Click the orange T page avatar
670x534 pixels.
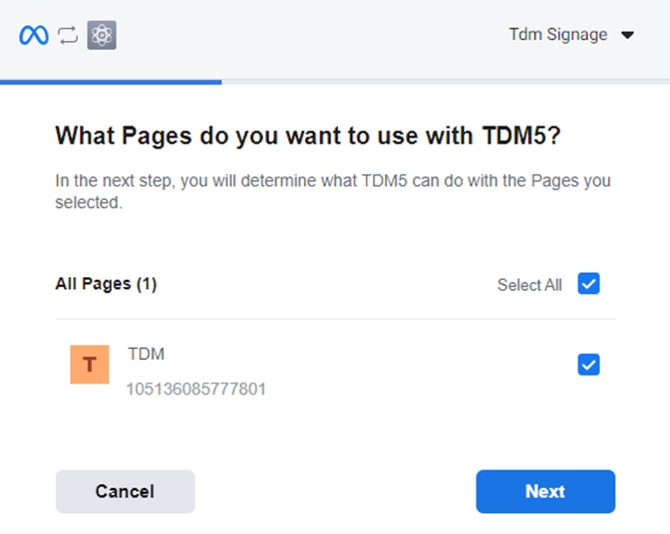point(89,365)
